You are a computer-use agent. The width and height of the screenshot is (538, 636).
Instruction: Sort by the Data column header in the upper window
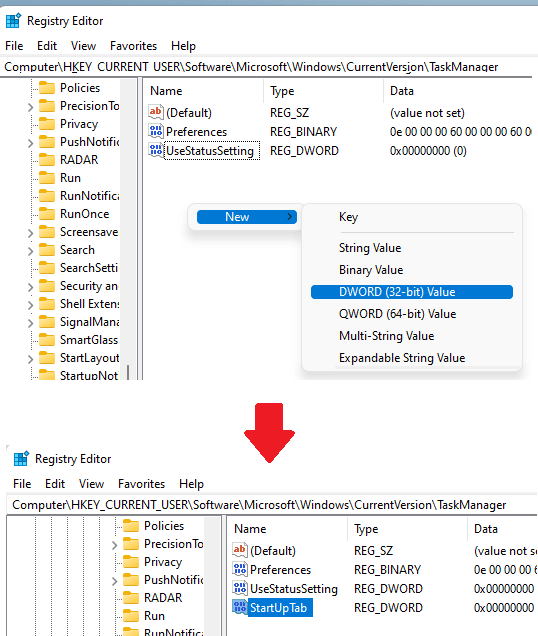(402, 91)
